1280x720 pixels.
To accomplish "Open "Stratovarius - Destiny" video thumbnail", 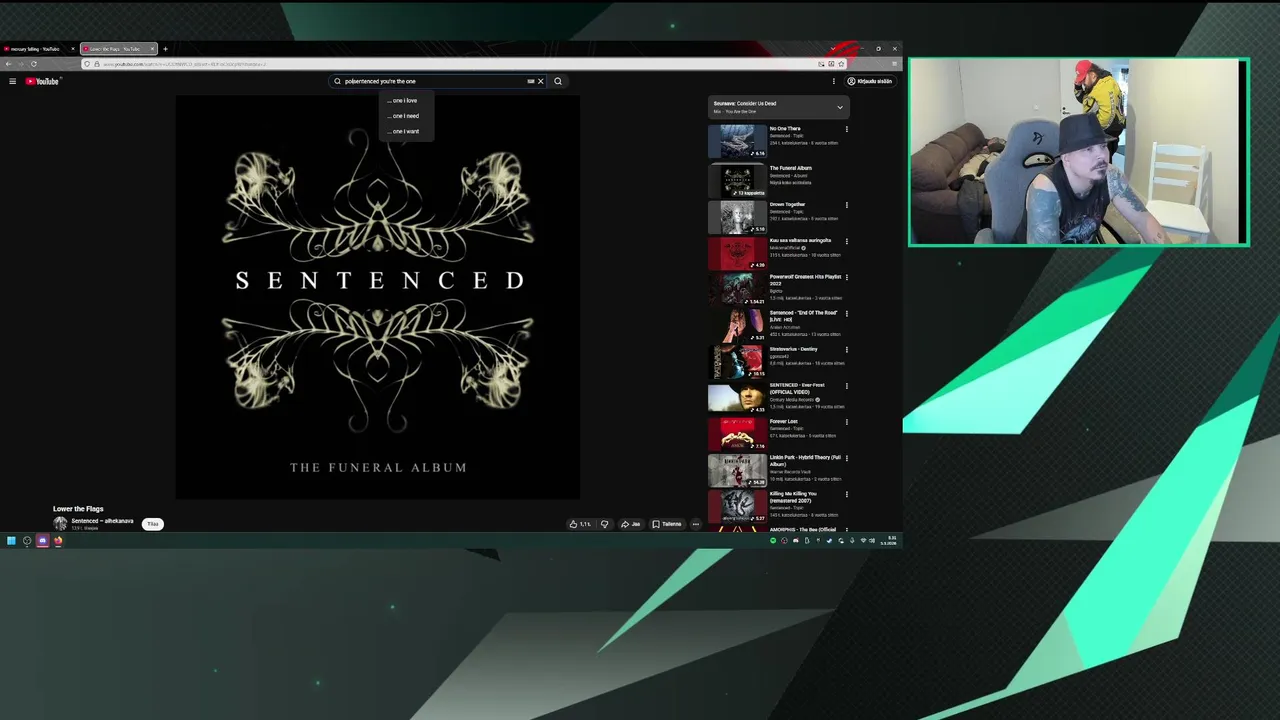I will point(737,362).
